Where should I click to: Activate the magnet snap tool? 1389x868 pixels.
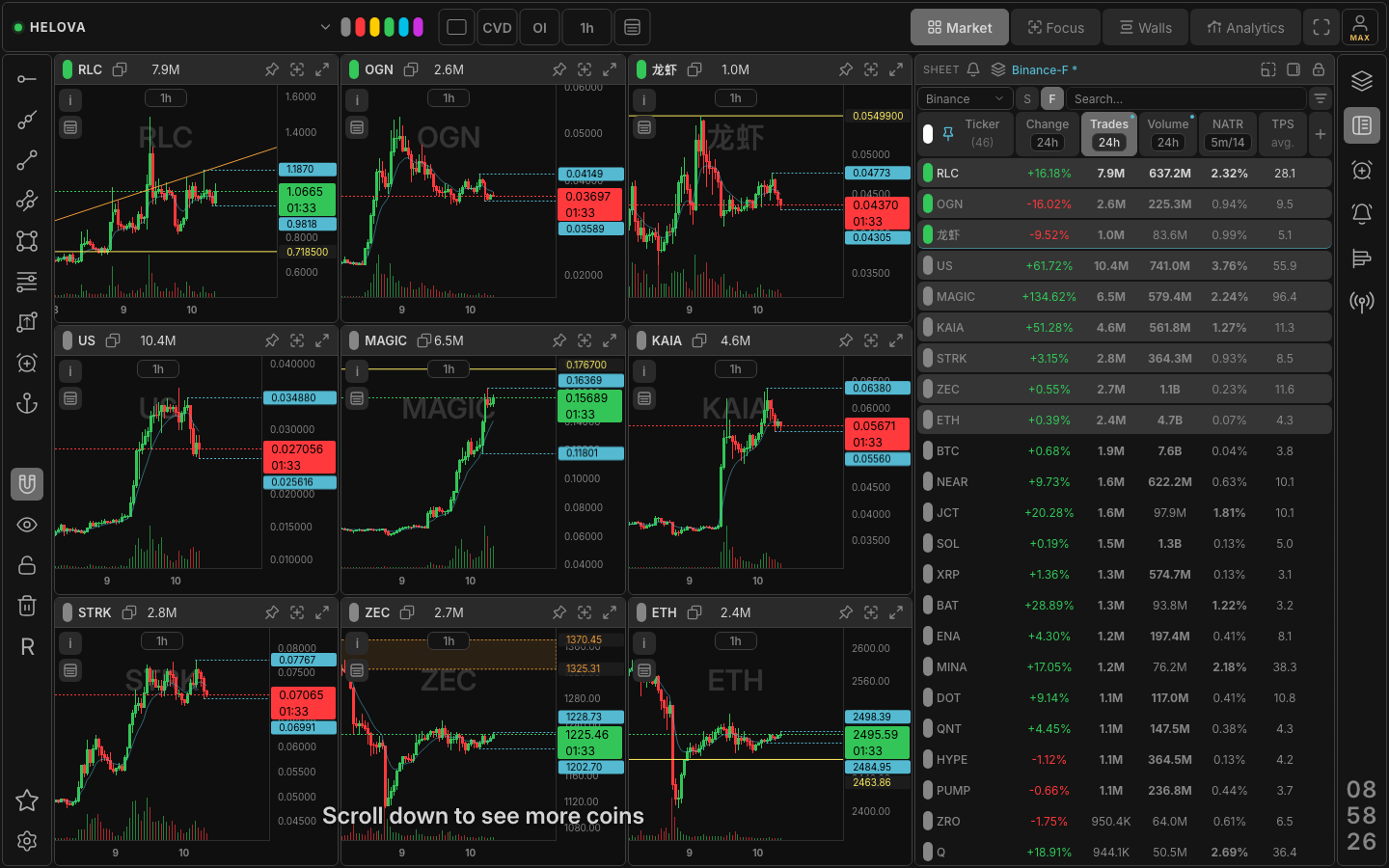[27, 484]
